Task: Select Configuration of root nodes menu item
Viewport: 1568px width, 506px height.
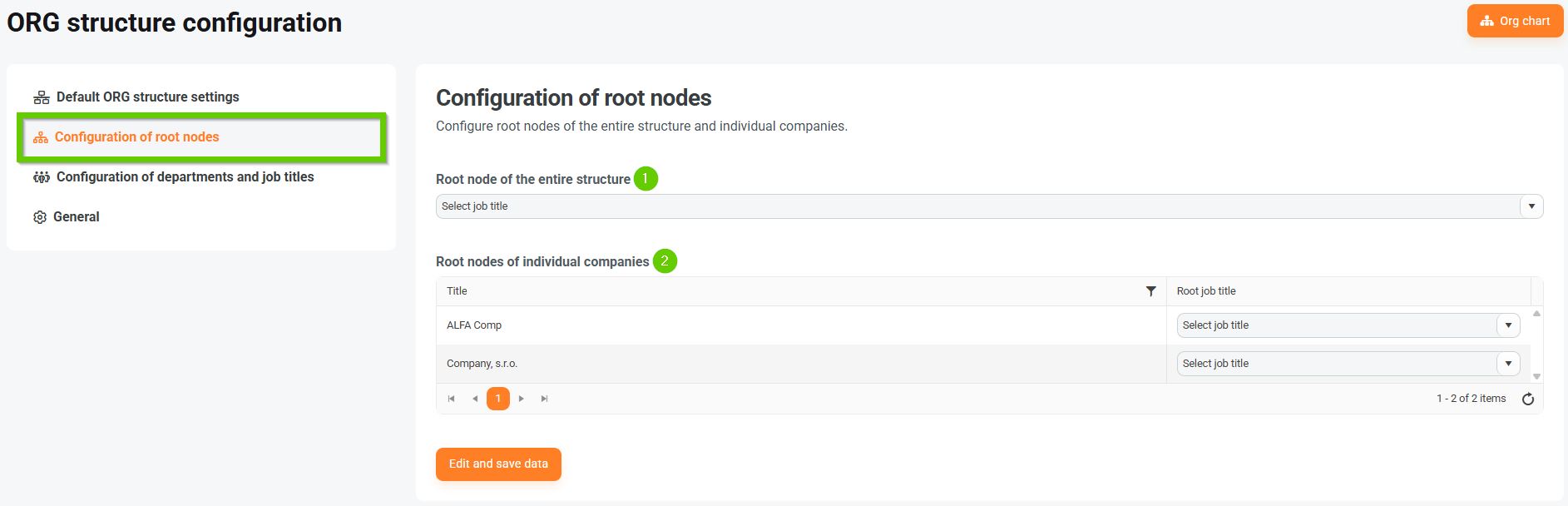Action: coord(136,137)
